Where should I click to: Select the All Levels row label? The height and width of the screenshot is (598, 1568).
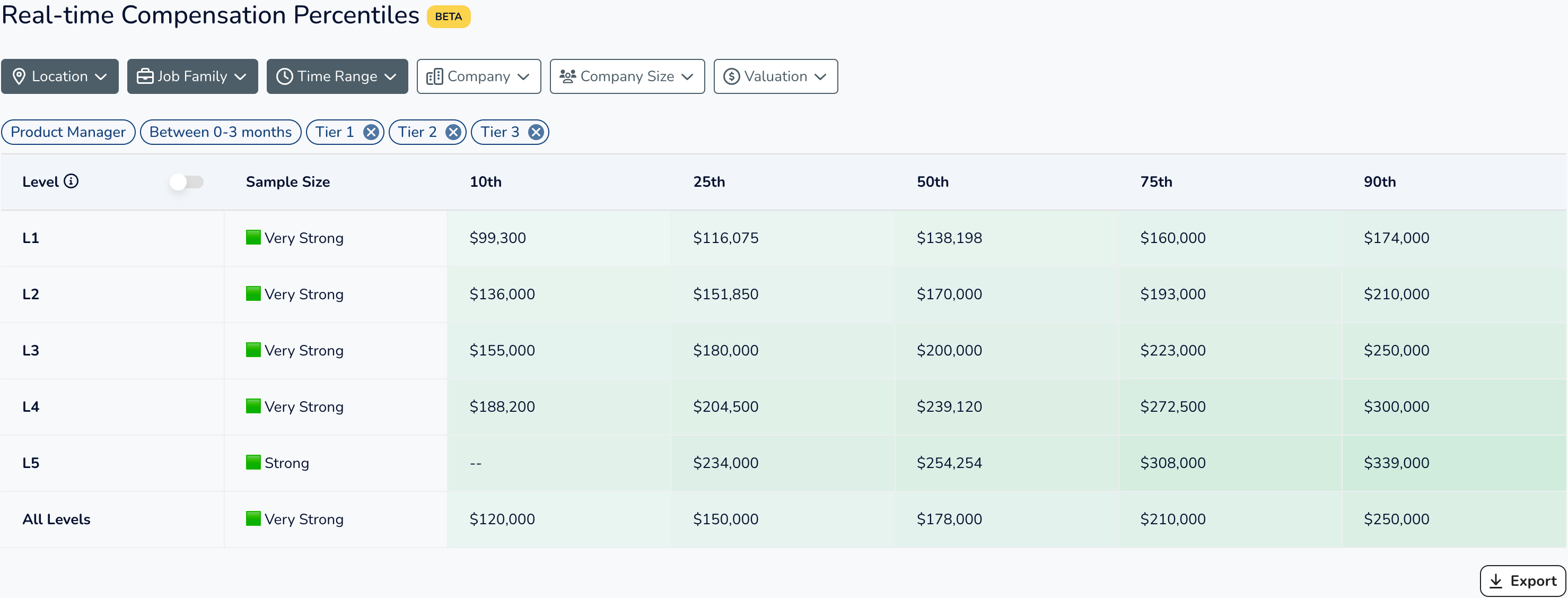(x=56, y=519)
